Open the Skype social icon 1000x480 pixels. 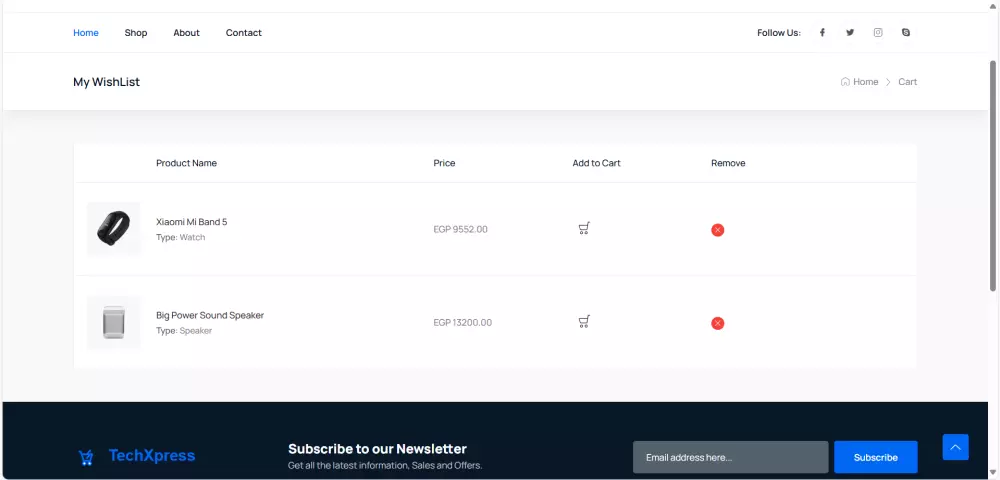(906, 33)
